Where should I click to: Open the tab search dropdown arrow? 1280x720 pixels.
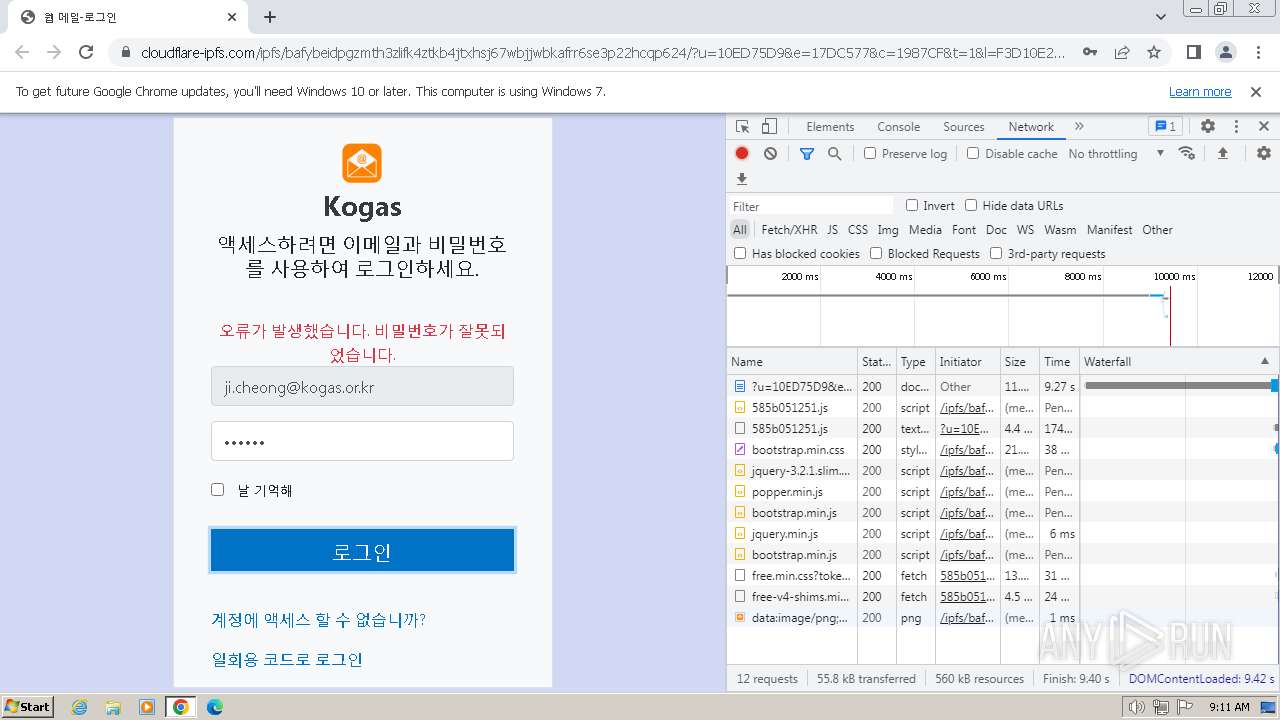1161,17
